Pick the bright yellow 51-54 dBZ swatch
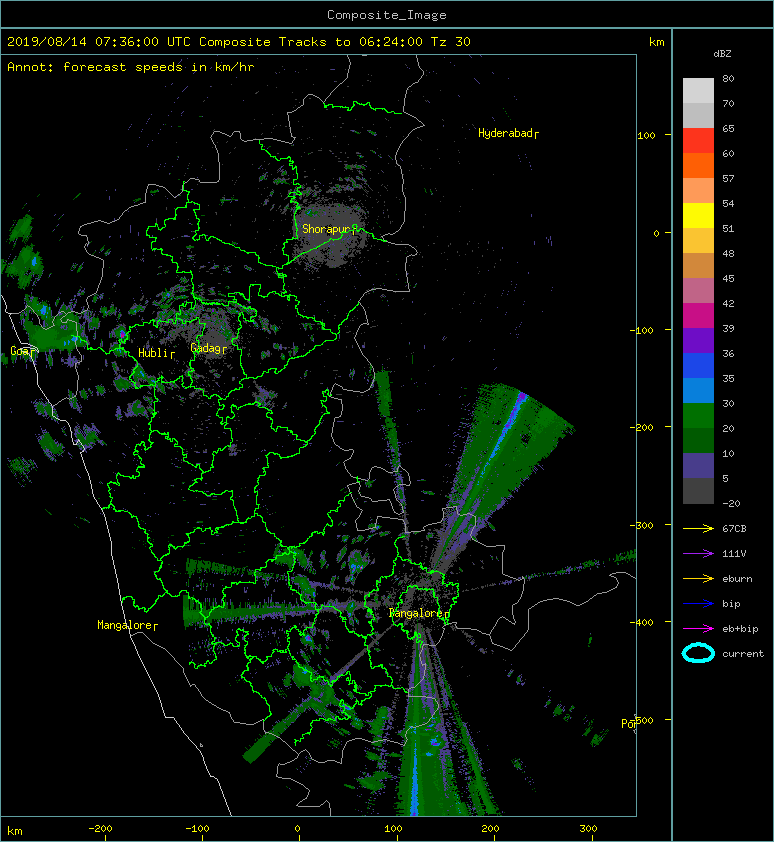The height and width of the screenshot is (842, 774). point(698,215)
